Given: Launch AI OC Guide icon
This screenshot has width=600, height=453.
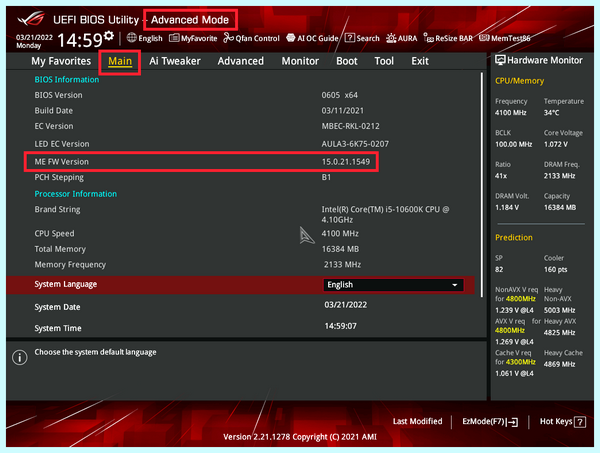Looking at the screenshot, I should pyautogui.click(x=291, y=38).
